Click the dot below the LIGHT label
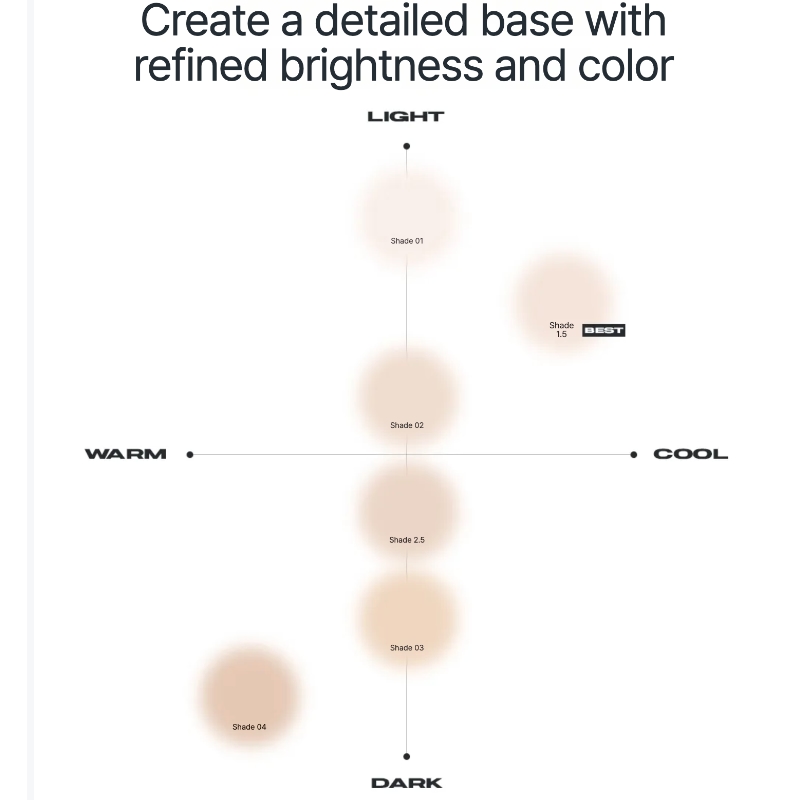 pos(406,146)
